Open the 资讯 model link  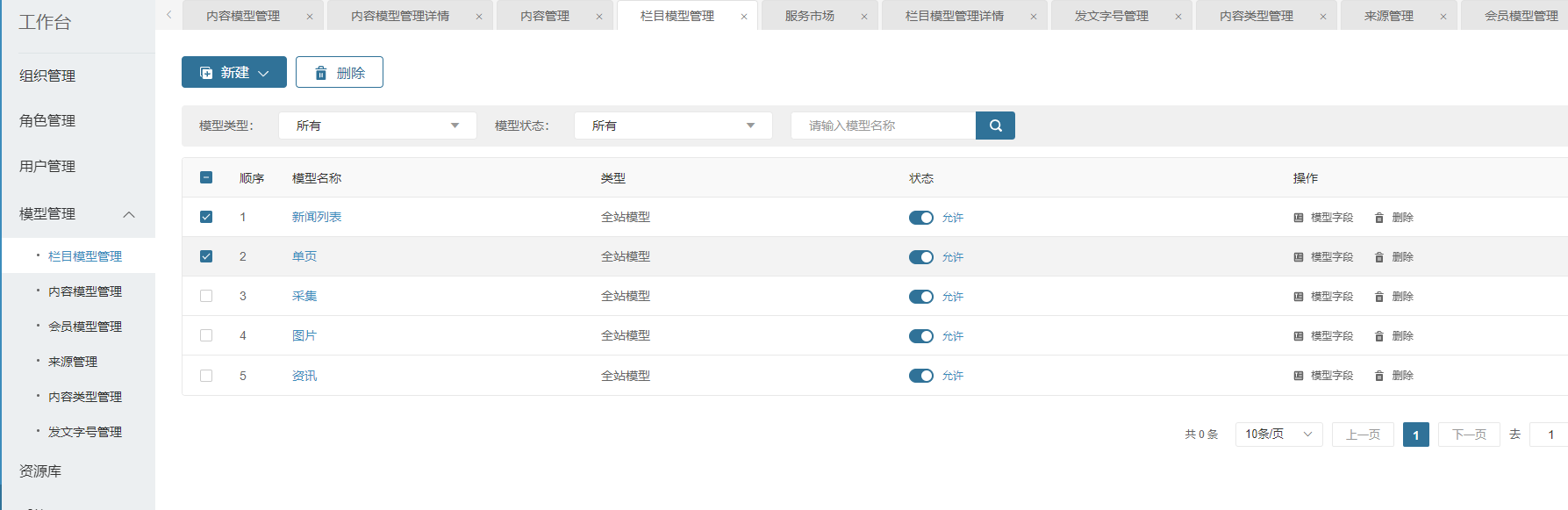(x=304, y=376)
